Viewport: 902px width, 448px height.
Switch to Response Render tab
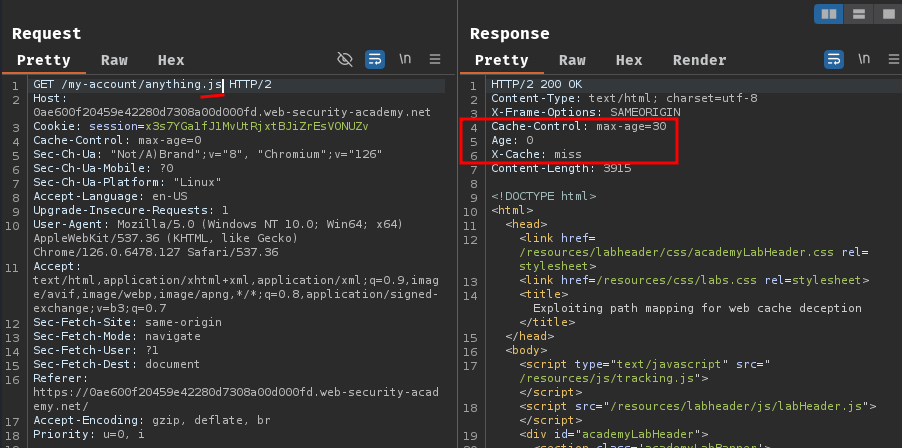[700, 60]
